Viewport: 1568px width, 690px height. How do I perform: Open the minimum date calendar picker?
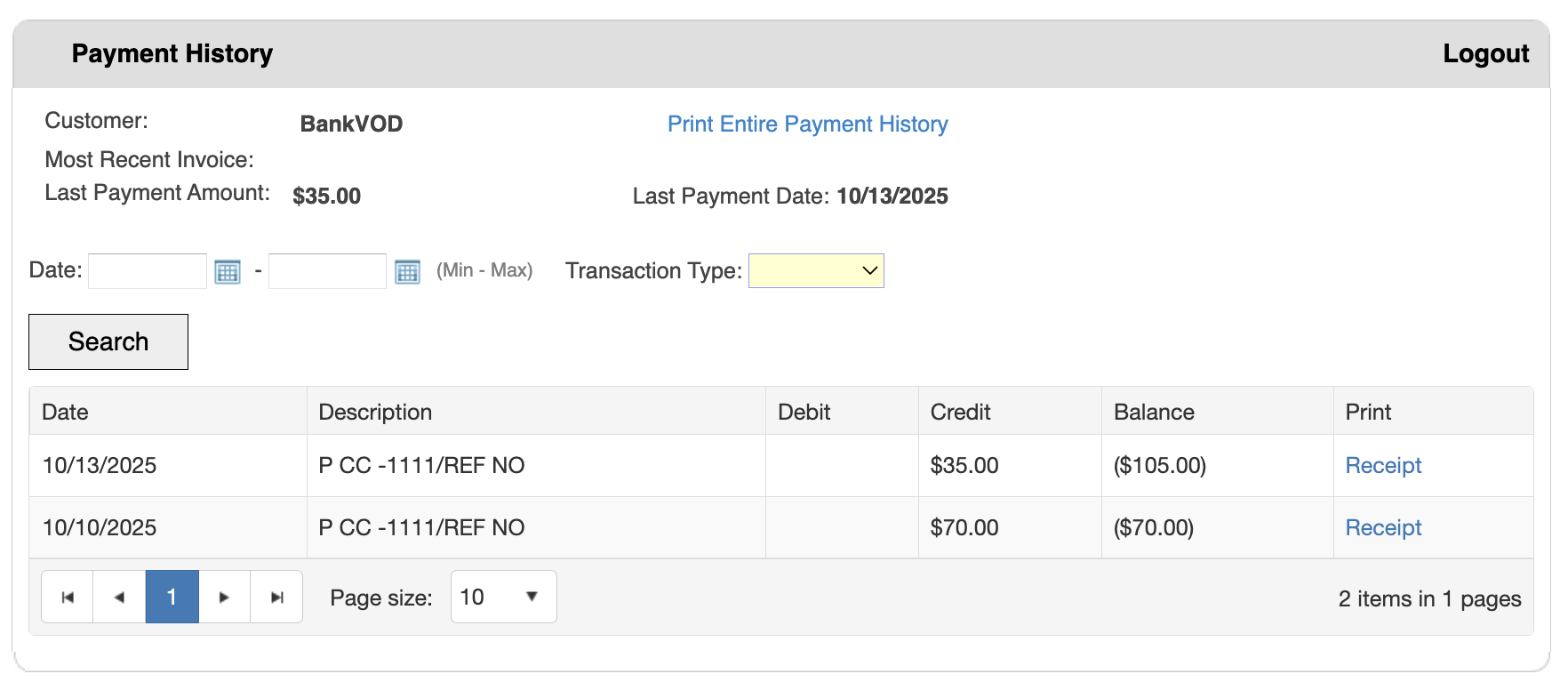[228, 271]
